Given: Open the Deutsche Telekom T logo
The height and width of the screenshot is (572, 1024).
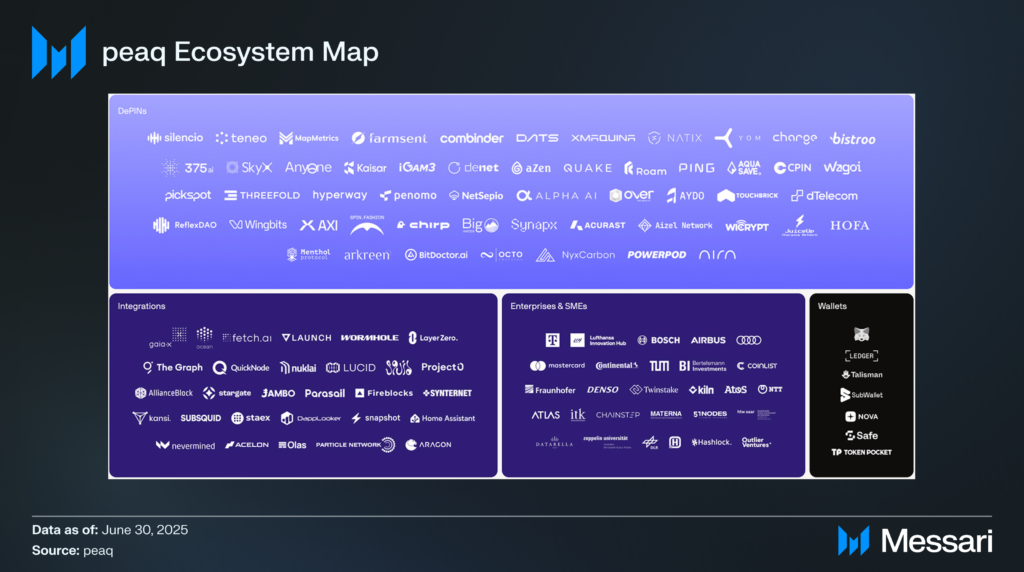Looking at the screenshot, I should 552,340.
